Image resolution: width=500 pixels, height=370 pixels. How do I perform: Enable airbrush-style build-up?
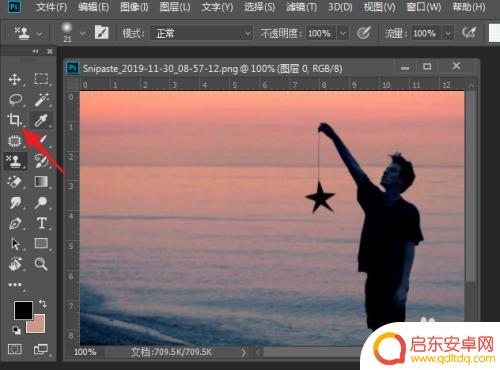(x=469, y=33)
